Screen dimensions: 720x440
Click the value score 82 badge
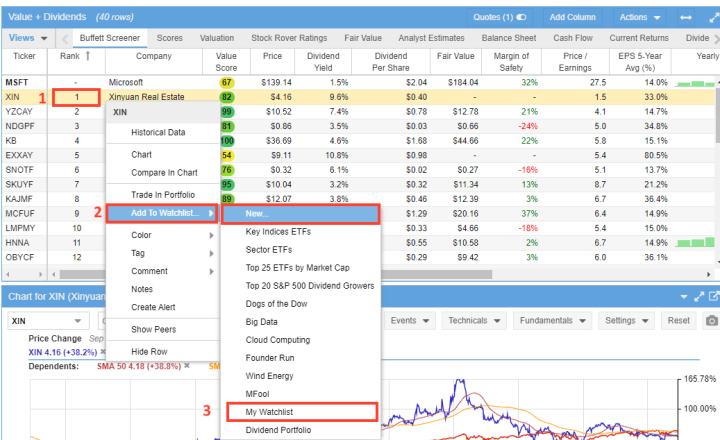(x=226, y=97)
